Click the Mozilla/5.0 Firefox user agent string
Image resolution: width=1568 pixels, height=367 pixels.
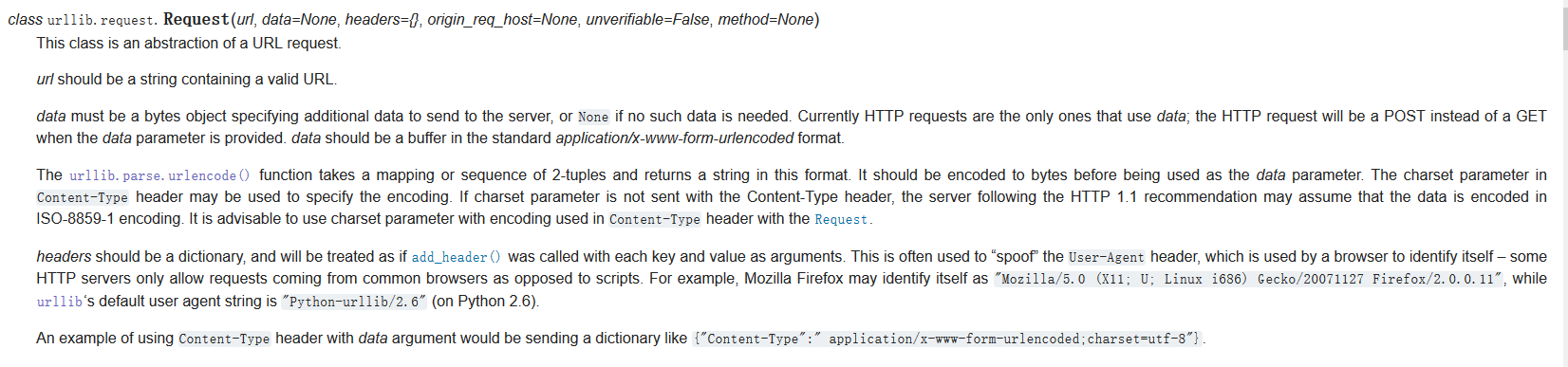coord(1249,279)
